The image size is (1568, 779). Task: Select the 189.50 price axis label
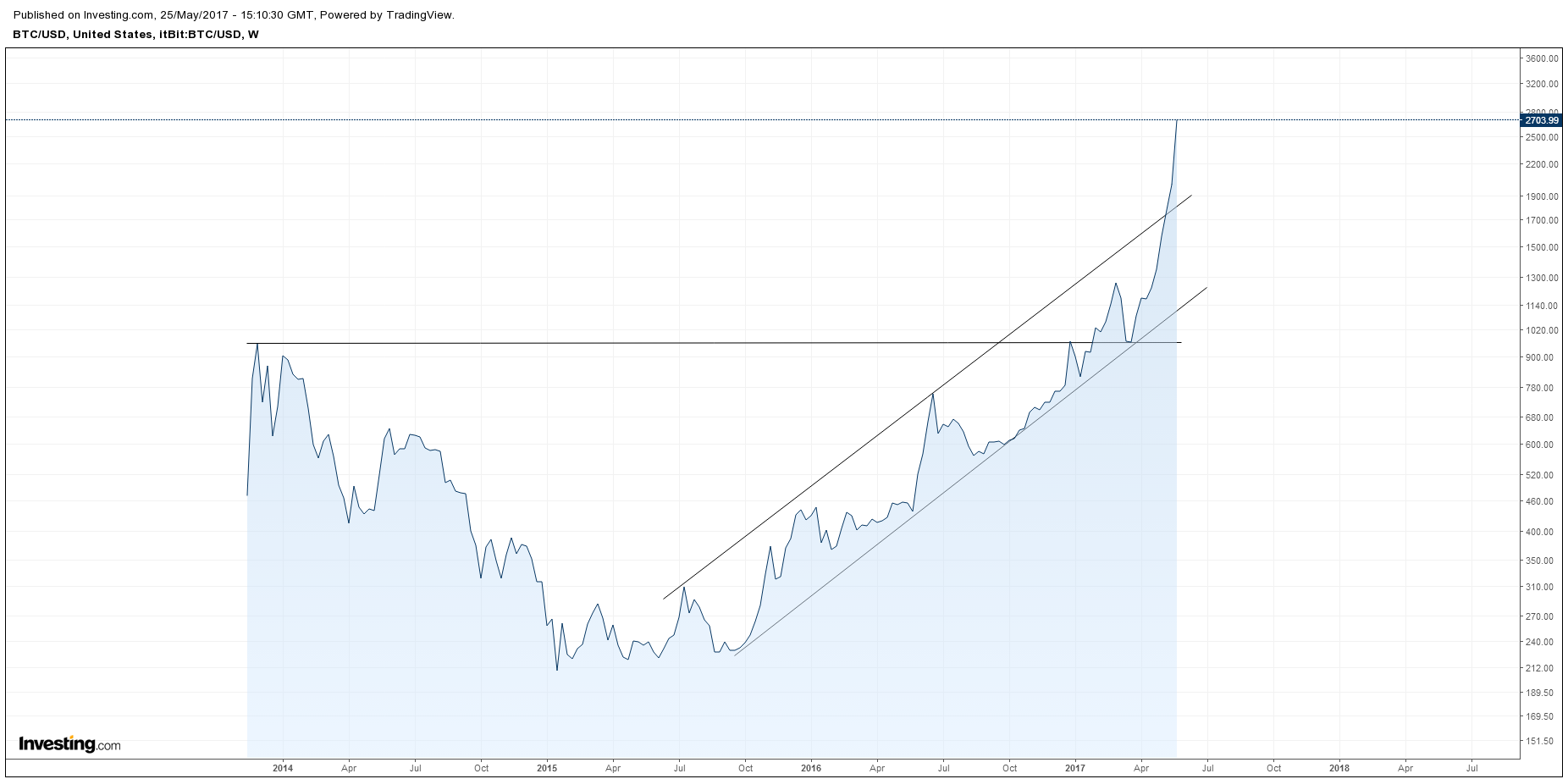[x=1540, y=693]
